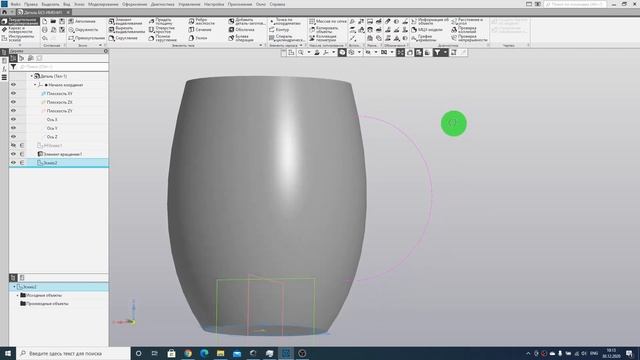Image resolution: width=640 pixels, height=360 pixels.
Task: Open the Оформление menu
Action: coord(134,4)
